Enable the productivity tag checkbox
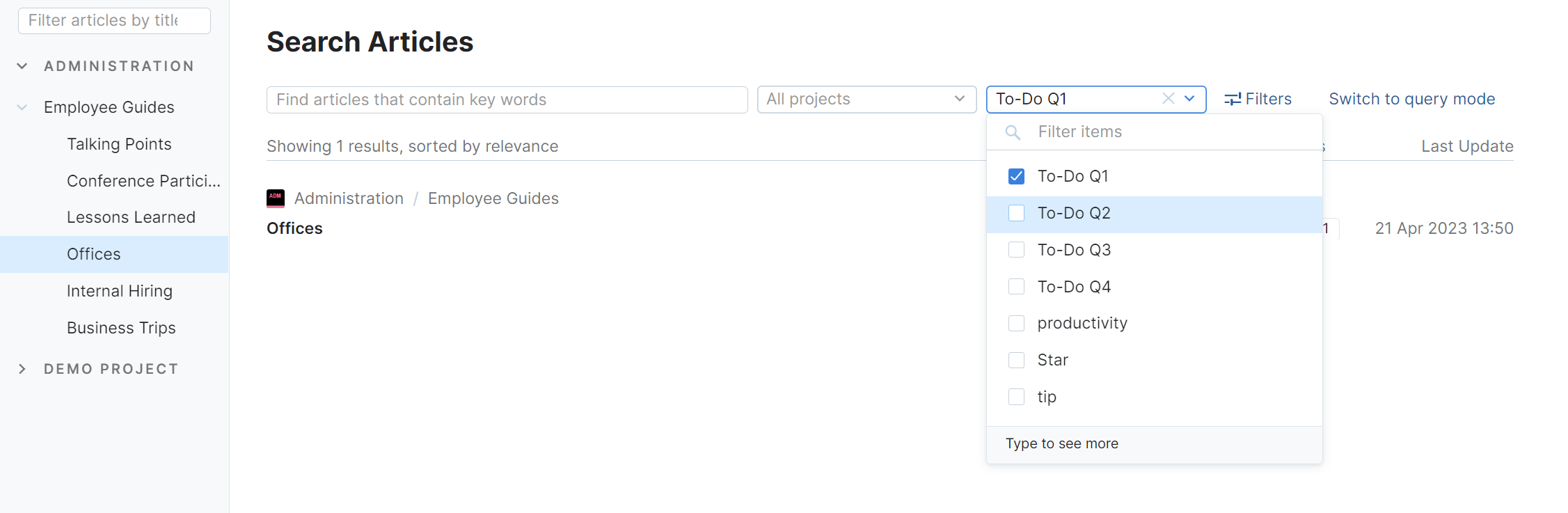 [1016, 323]
